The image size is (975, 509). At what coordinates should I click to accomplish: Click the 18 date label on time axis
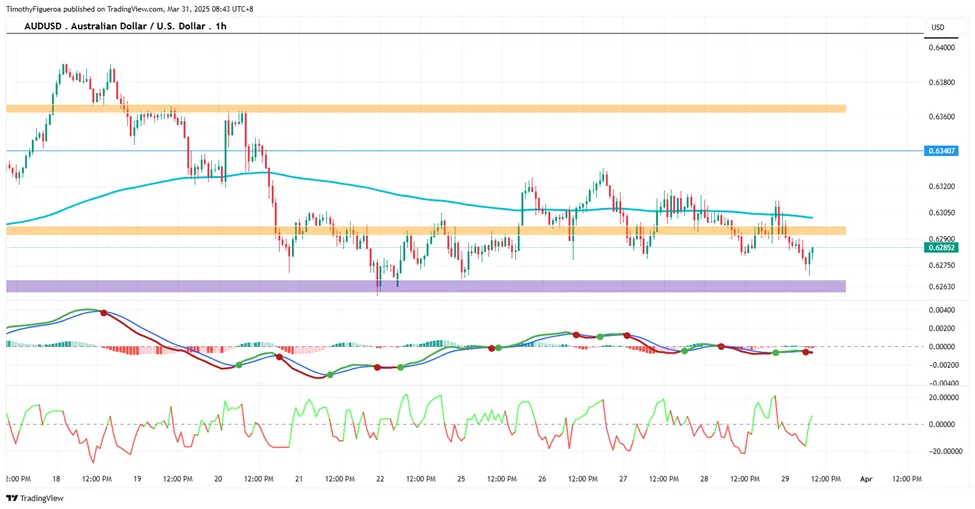coord(57,479)
